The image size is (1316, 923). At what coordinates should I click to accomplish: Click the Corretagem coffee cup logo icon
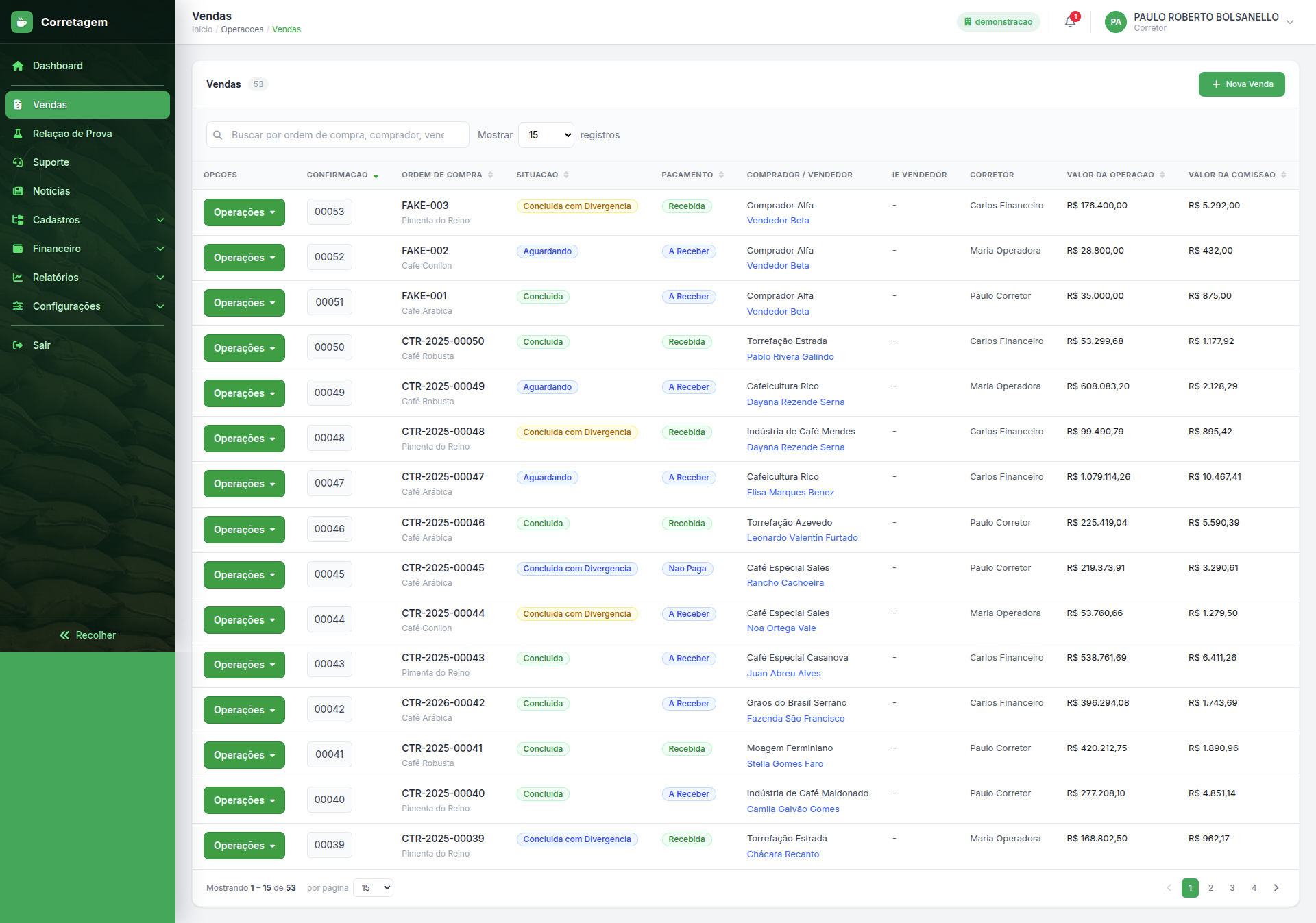click(x=22, y=22)
